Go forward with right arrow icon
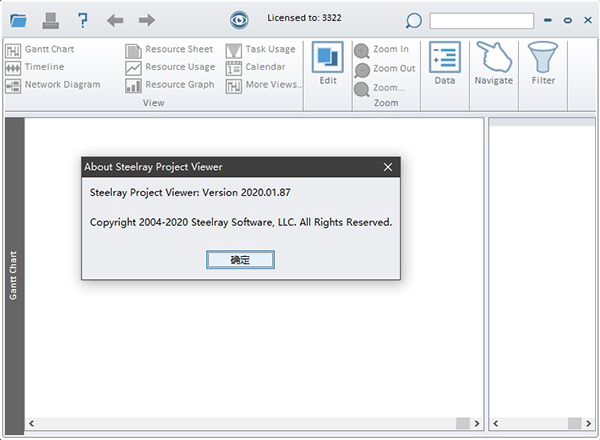Image resolution: width=600 pixels, height=440 pixels. pos(147,20)
